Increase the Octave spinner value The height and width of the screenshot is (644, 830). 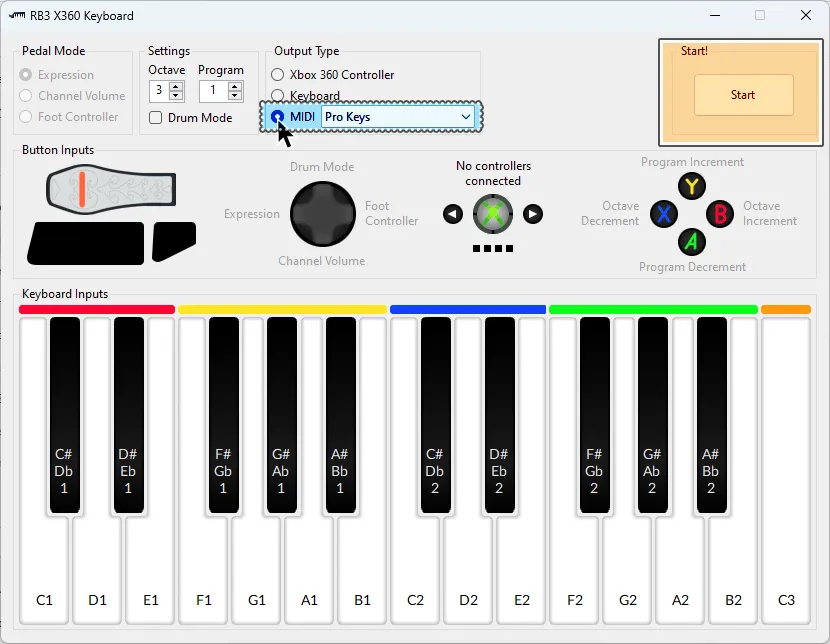[177, 87]
